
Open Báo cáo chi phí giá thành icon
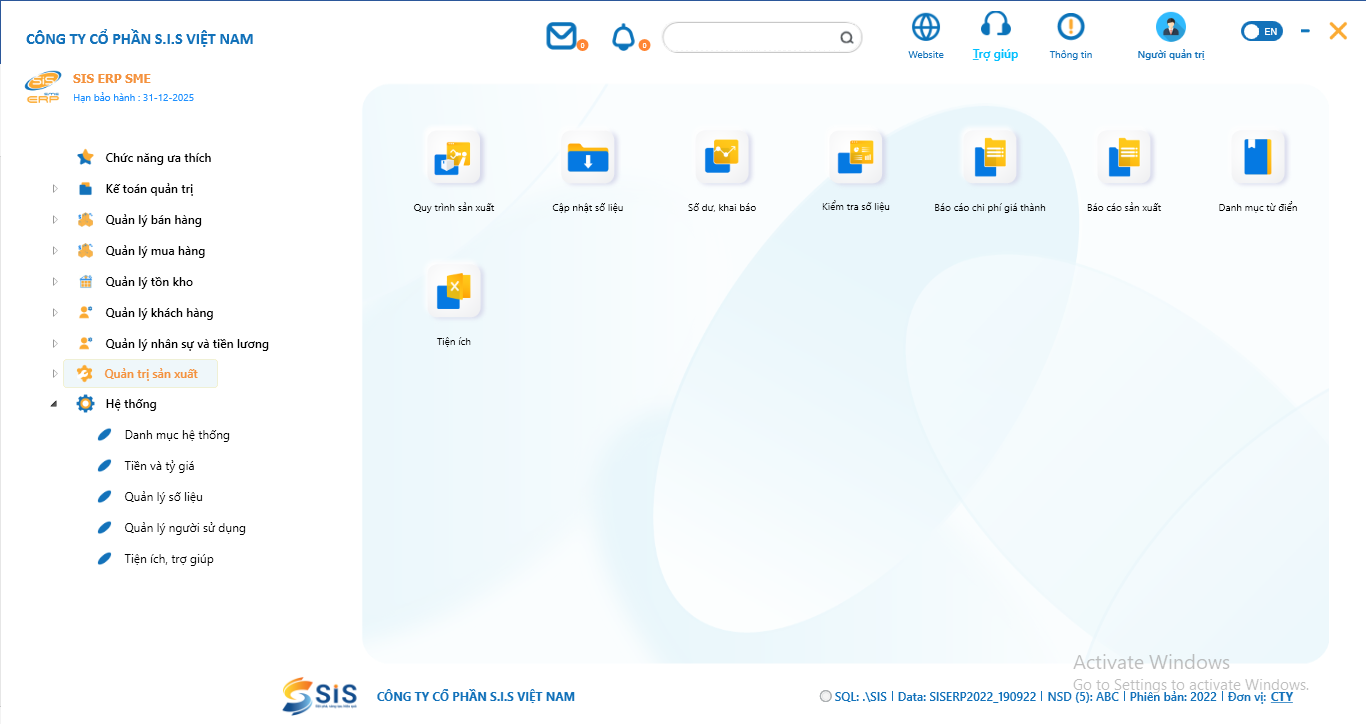[x=990, y=158]
